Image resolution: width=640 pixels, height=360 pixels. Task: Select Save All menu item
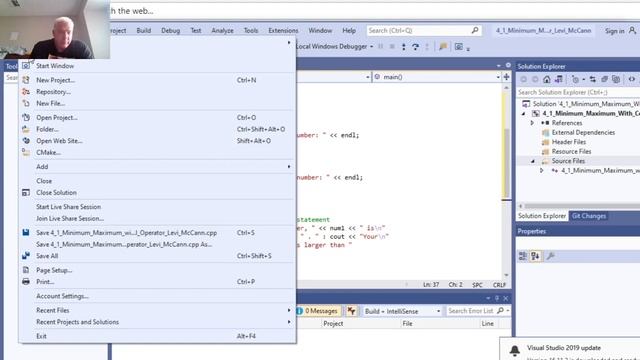coord(47,256)
